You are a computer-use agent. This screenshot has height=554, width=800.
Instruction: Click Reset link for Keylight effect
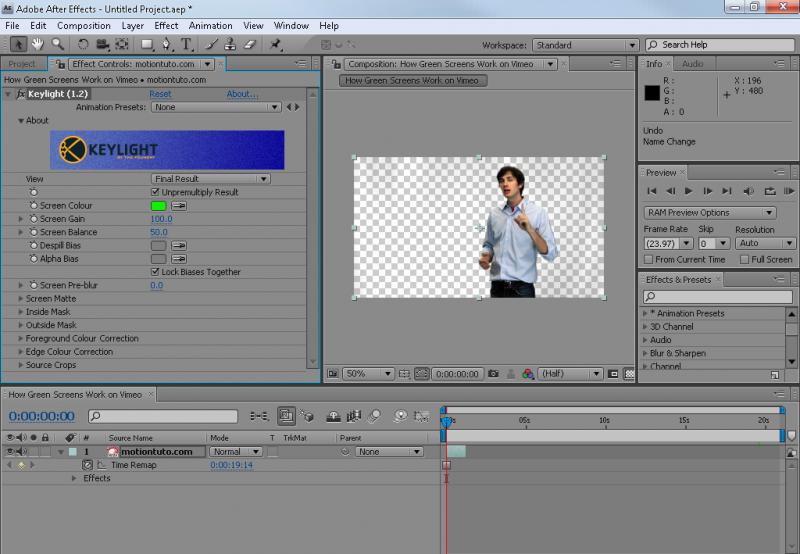(x=160, y=94)
